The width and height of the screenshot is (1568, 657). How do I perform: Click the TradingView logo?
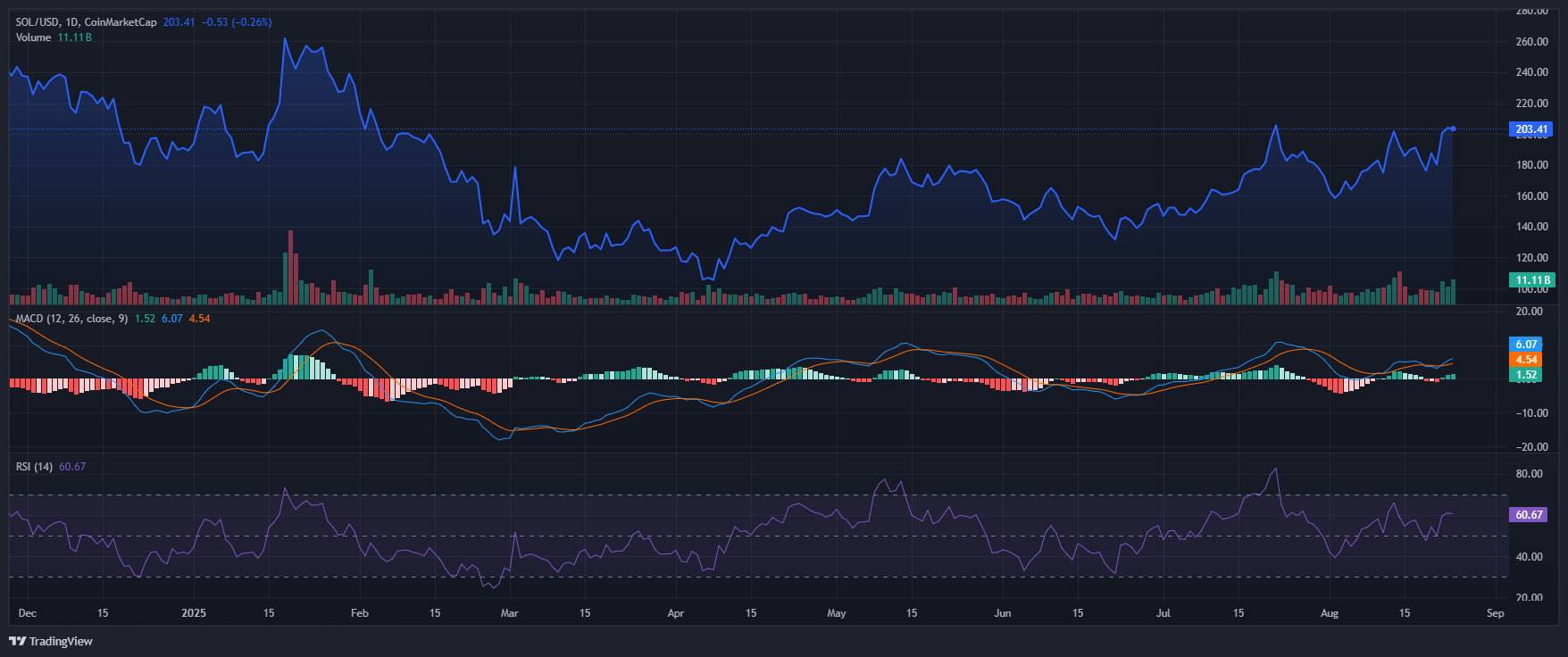click(x=51, y=641)
